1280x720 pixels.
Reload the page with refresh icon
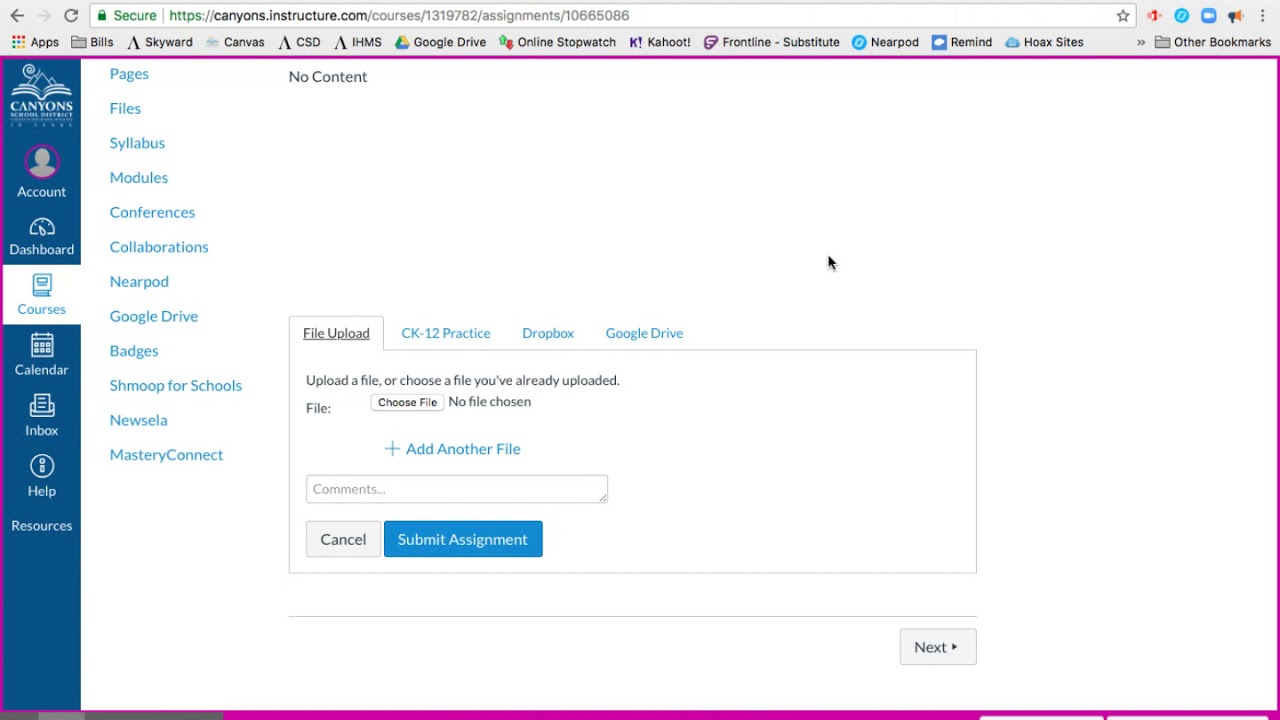71,16
